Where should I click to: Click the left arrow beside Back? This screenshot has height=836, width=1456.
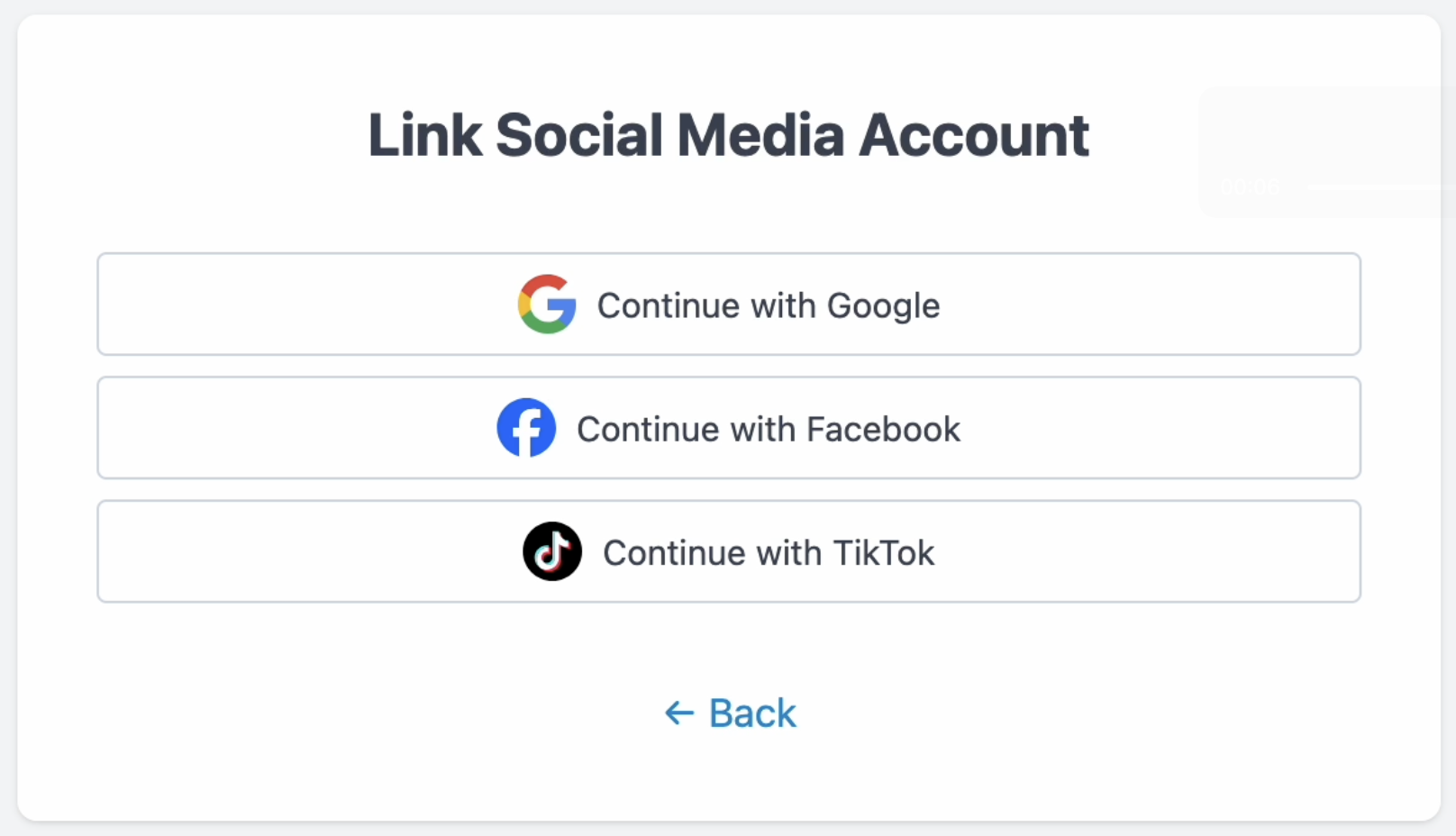pos(679,713)
